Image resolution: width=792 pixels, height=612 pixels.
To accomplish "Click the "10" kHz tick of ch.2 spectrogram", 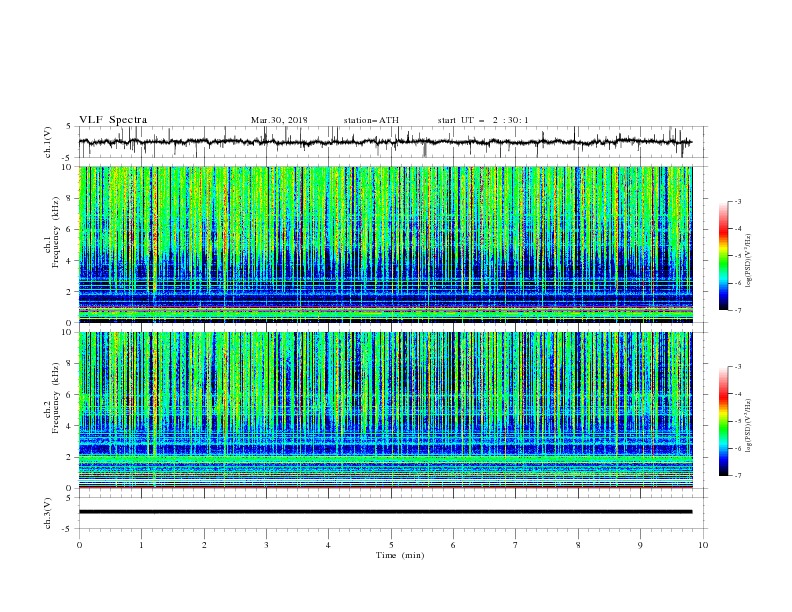I will pyautogui.click(x=68, y=332).
